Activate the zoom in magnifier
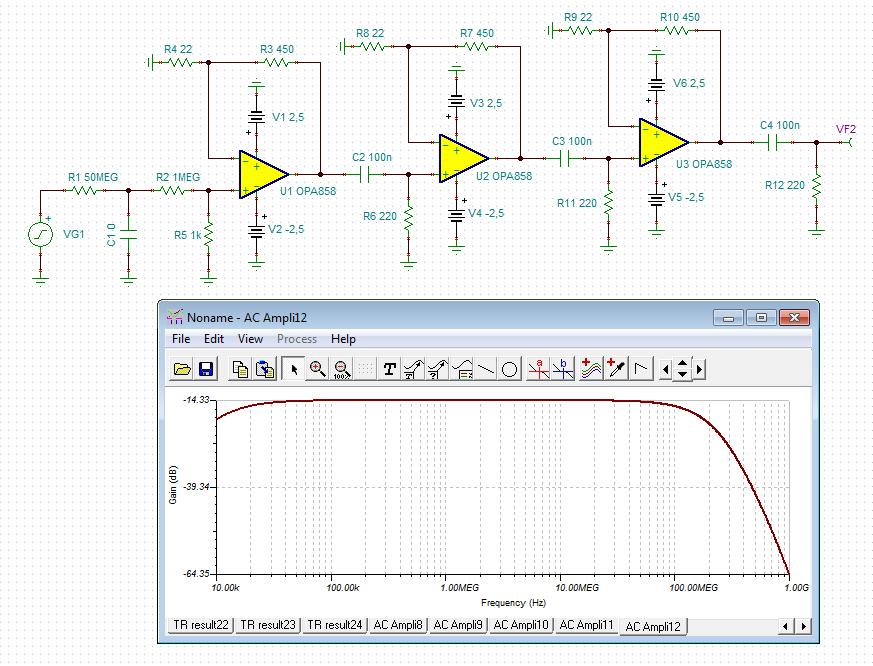This screenshot has height=666, width=873. 317,369
